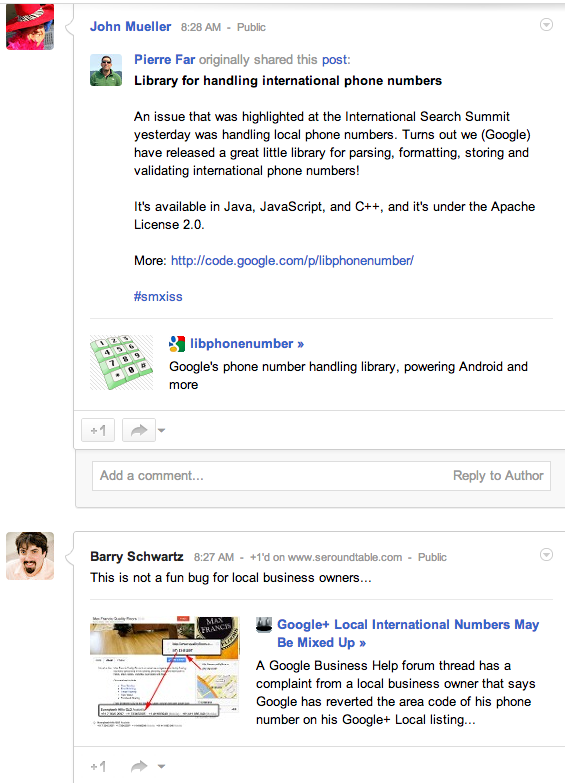Click +1 on John Mueller's post
Viewport: 565px width, 783px height.
(x=98, y=430)
